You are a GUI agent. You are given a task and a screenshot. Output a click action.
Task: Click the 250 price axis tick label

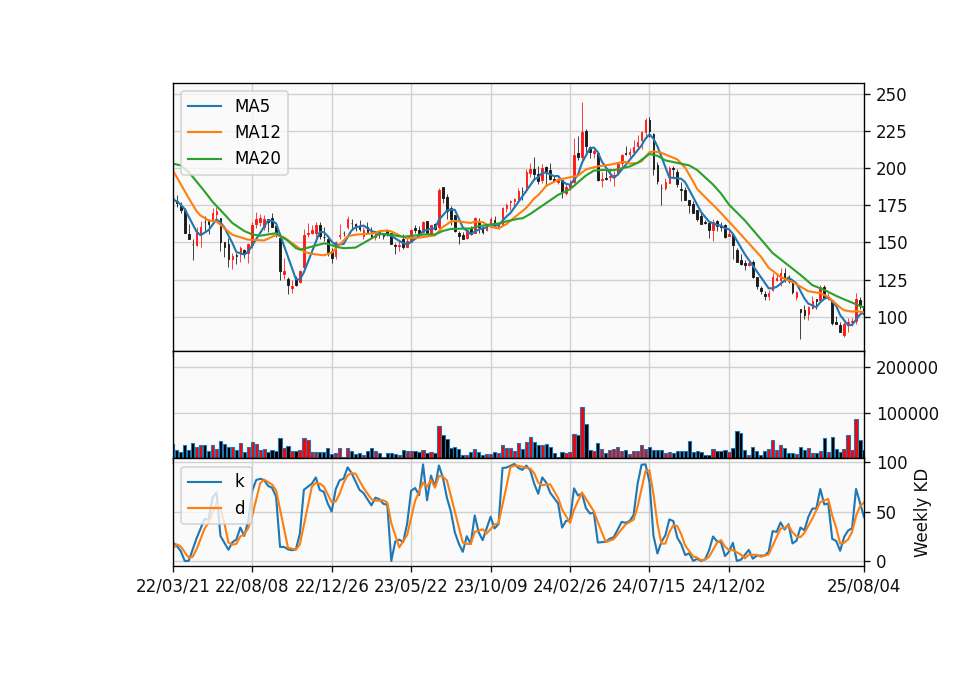coord(891,96)
